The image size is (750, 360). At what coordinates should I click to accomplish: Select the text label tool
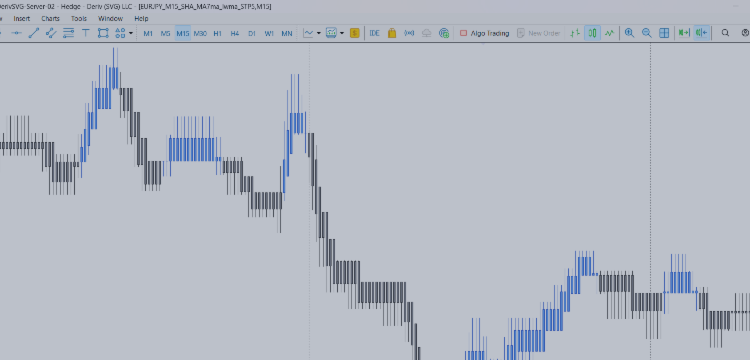click(86, 33)
